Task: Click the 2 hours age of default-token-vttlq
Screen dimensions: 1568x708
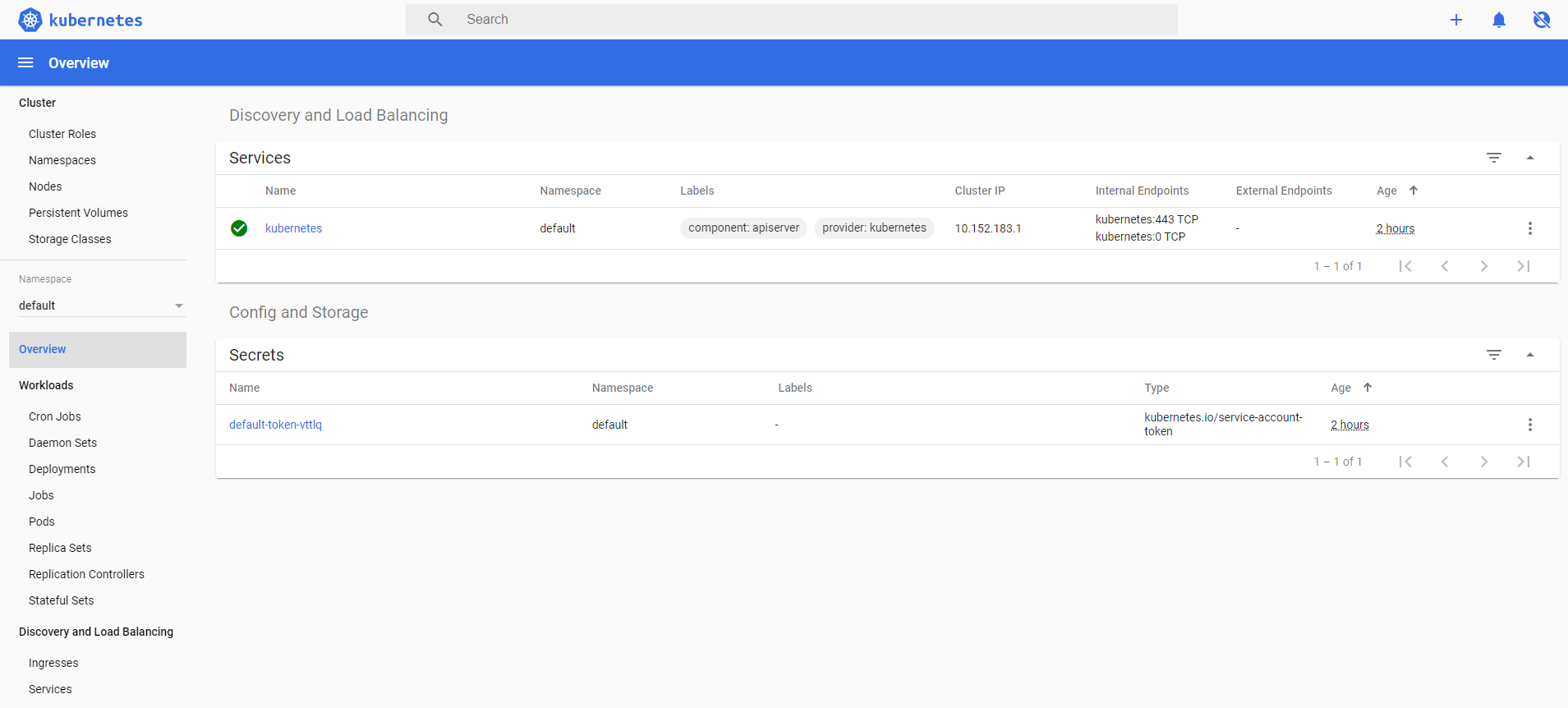Action: pyautogui.click(x=1350, y=425)
